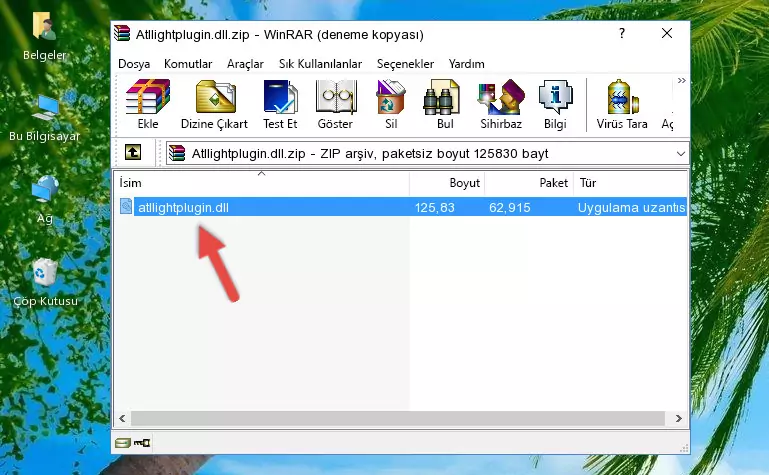Select the atllightplugin.dll file row
Image resolution: width=769 pixels, height=475 pixels.
point(401,207)
